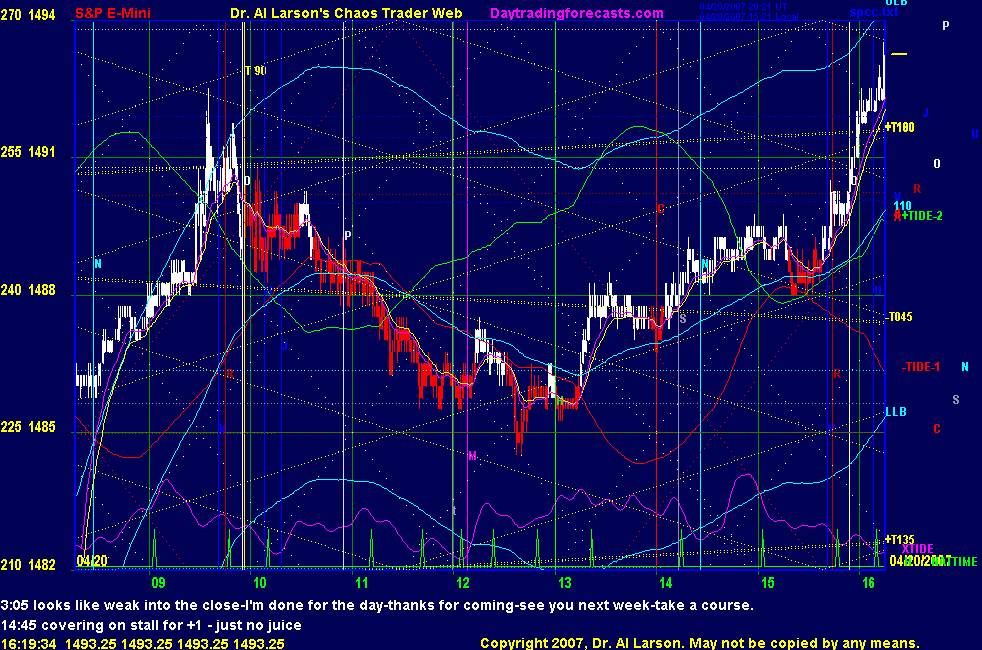Click the 16:19:34 1493.25 quote line
The height and width of the screenshot is (650, 982).
tap(143, 644)
